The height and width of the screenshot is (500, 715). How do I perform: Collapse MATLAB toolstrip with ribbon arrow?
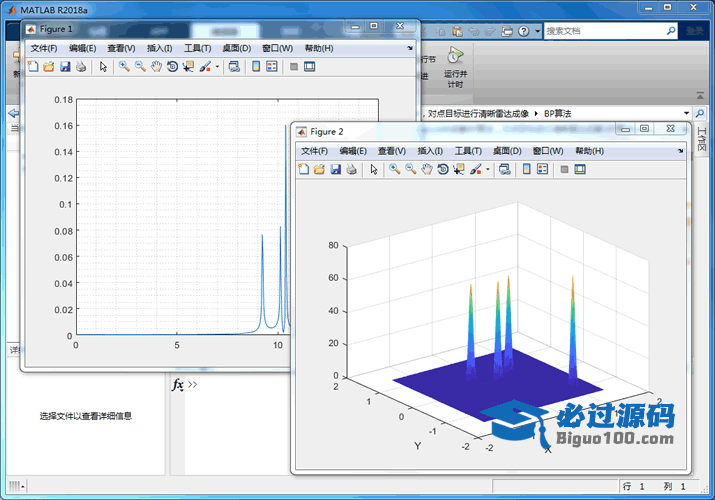click(x=700, y=96)
